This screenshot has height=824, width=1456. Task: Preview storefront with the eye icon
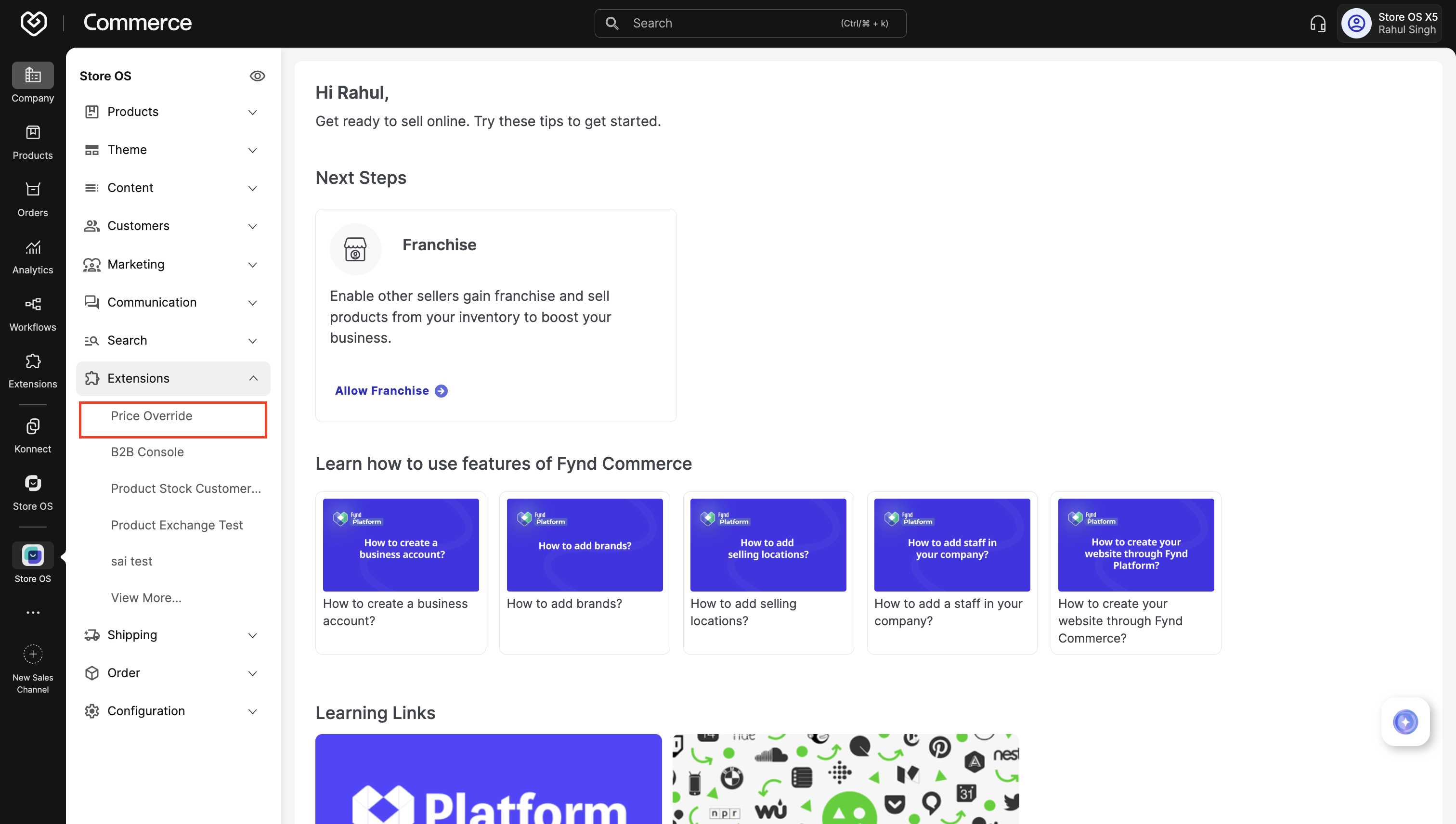point(258,76)
